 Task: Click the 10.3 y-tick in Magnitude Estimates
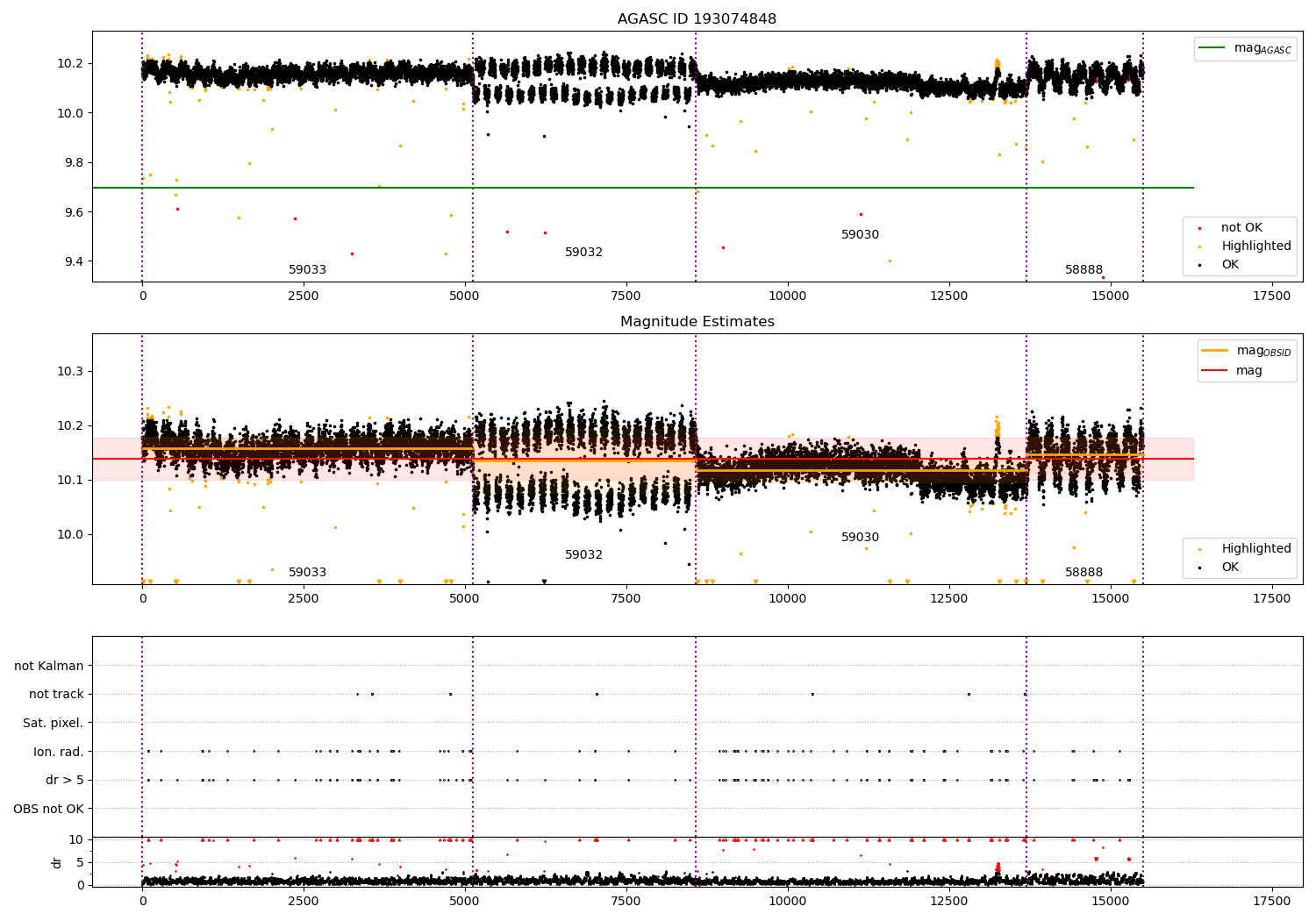click(x=68, y=372)
